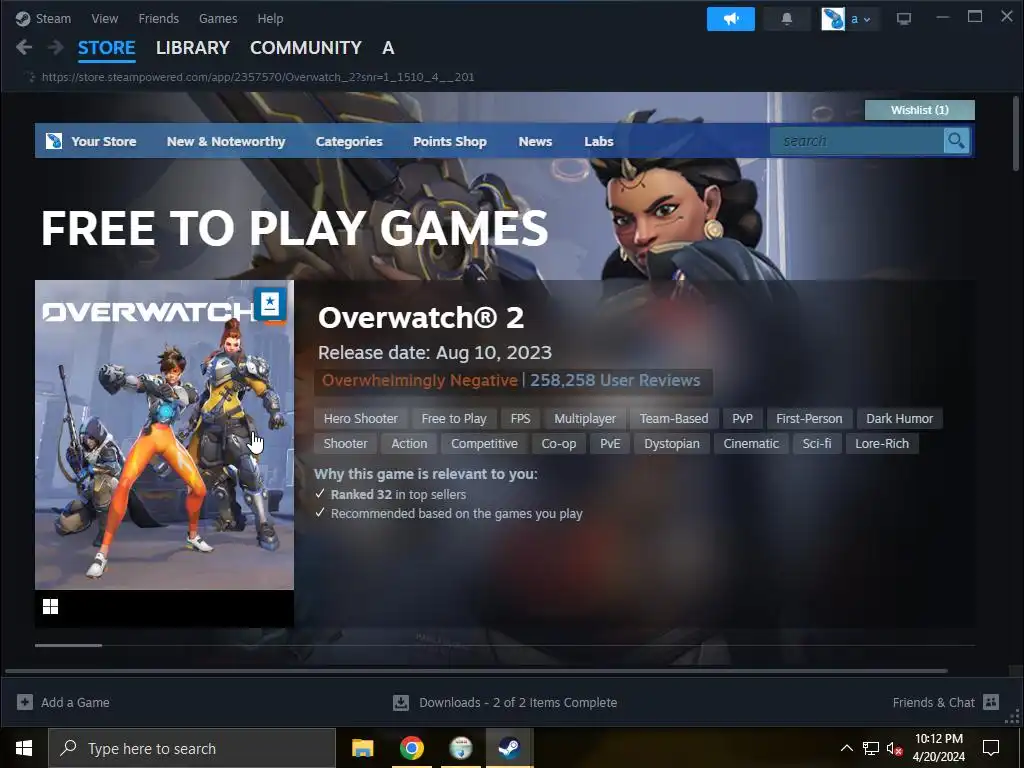Open the News link
1024x768 pixels.
(x=535, y=141)
